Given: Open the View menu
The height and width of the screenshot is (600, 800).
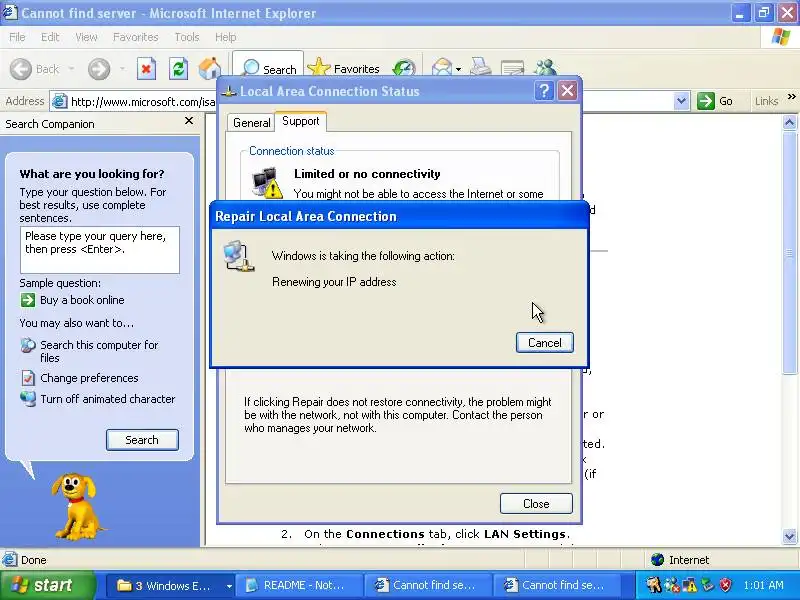Looking at the screenshot, I should coord(86,37).
